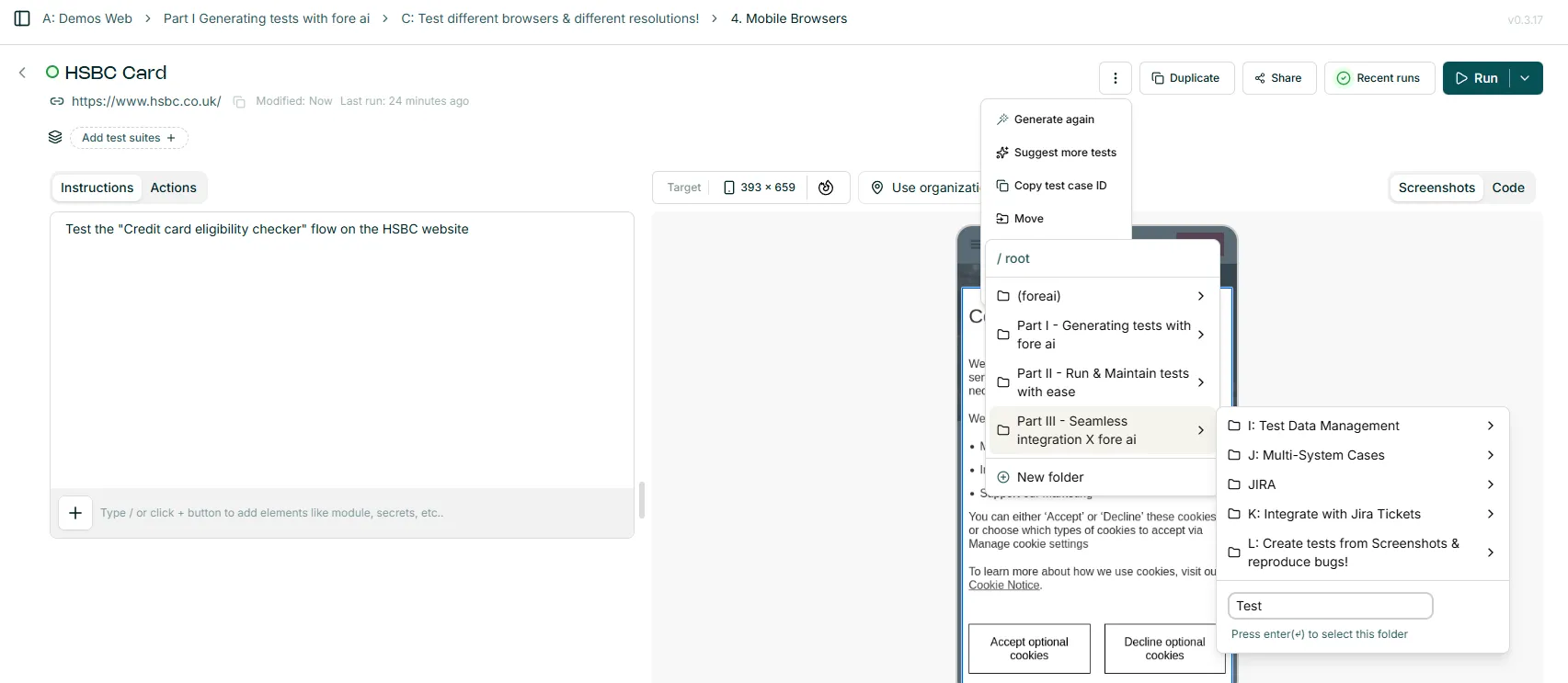The image size is (1568, 683).
Task: Select L: Create tests from Screenshots folder
Action: [x=1362, y=552]
